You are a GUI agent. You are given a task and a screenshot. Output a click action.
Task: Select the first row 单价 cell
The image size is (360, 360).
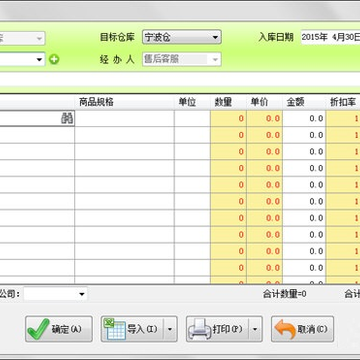264,118
